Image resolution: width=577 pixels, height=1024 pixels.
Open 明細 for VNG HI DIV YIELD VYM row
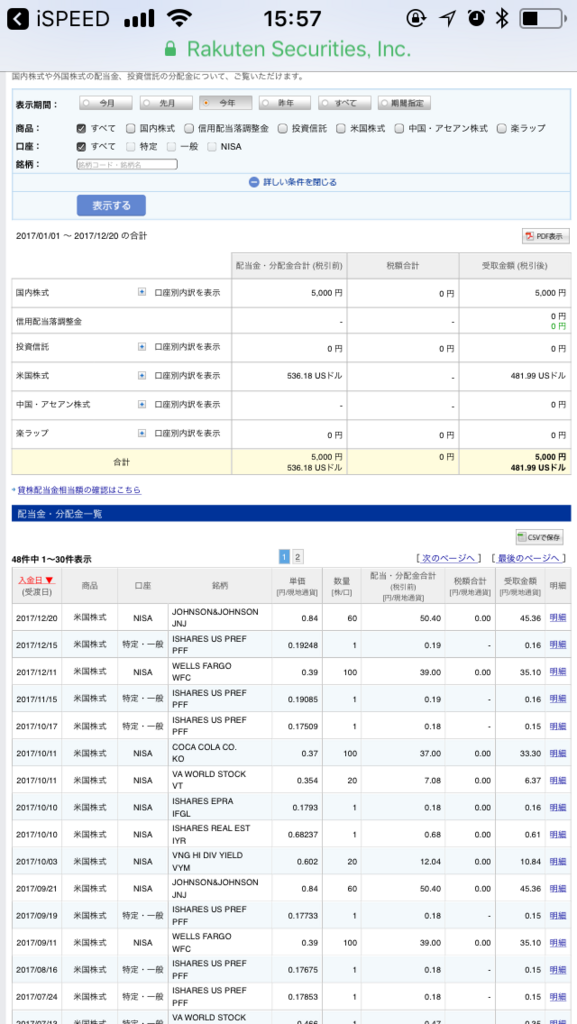pos(558,861)
